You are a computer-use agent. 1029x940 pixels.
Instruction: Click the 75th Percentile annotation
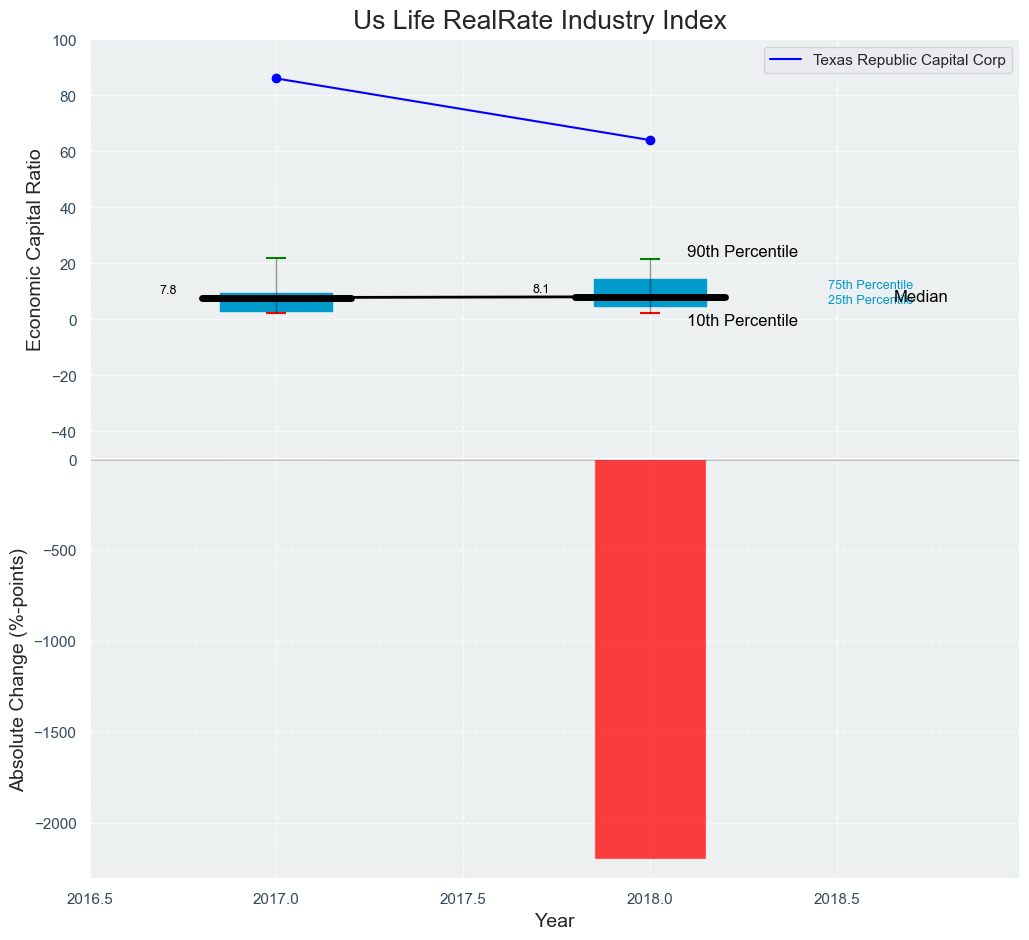pyautogui.click(x=870, y=285)
